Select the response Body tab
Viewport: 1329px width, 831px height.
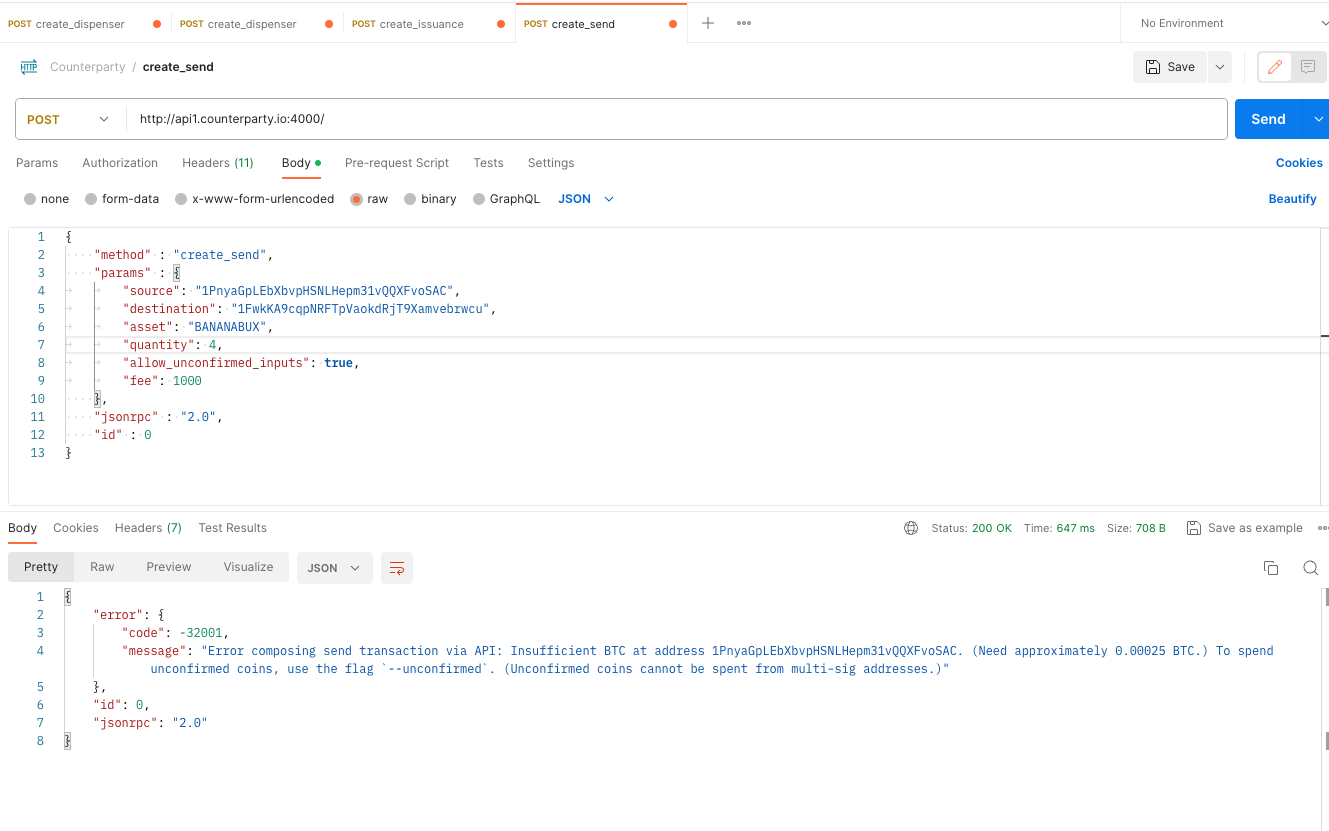22,528
